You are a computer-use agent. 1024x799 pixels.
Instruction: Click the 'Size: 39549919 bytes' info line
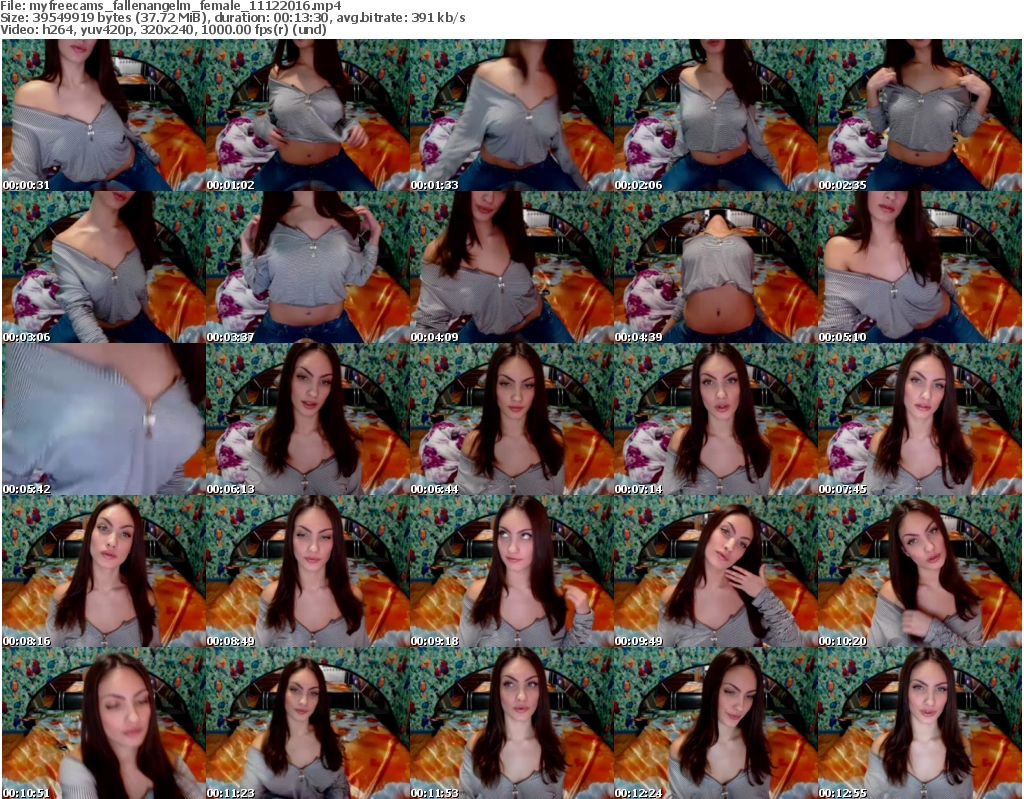pyautogui.click(x=232, y=18)
